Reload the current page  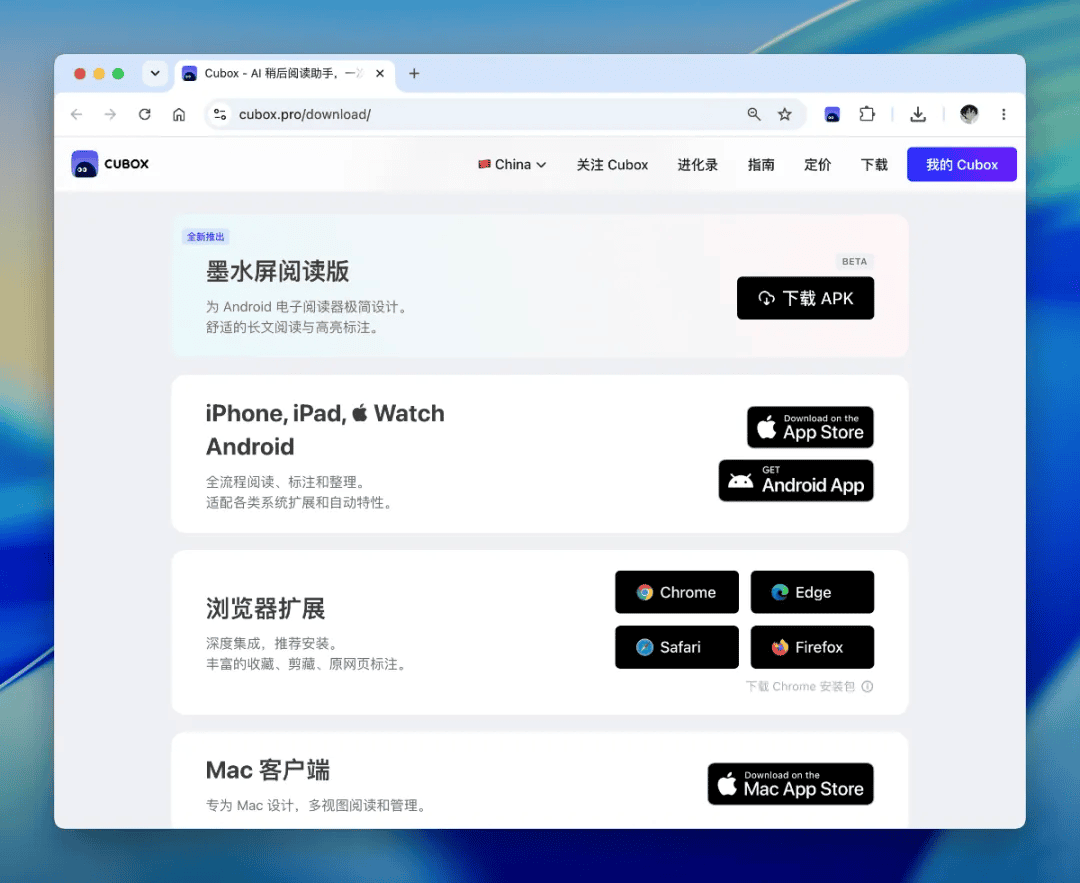145,114
